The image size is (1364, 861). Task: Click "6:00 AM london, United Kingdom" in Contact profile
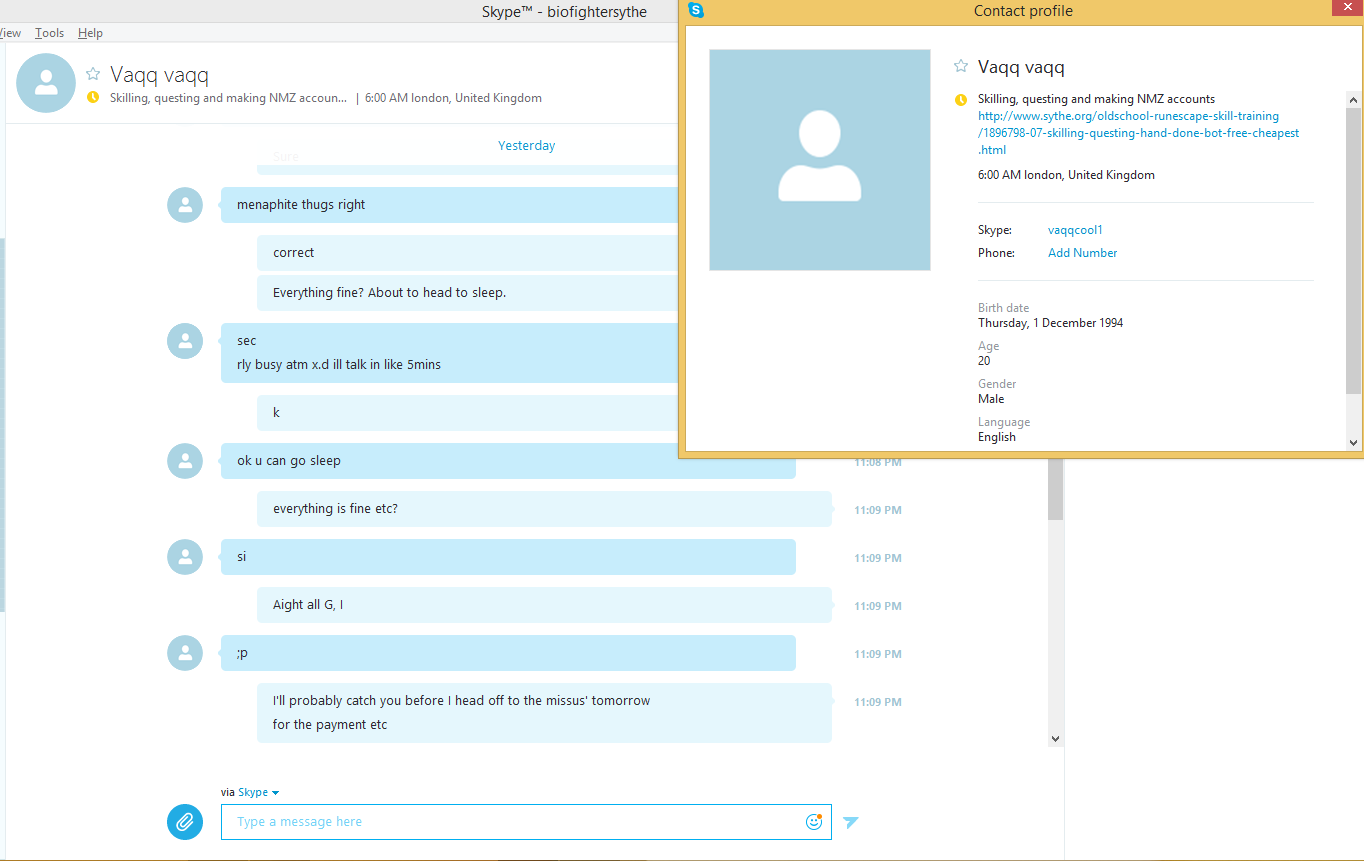(x=1066, y=175)
